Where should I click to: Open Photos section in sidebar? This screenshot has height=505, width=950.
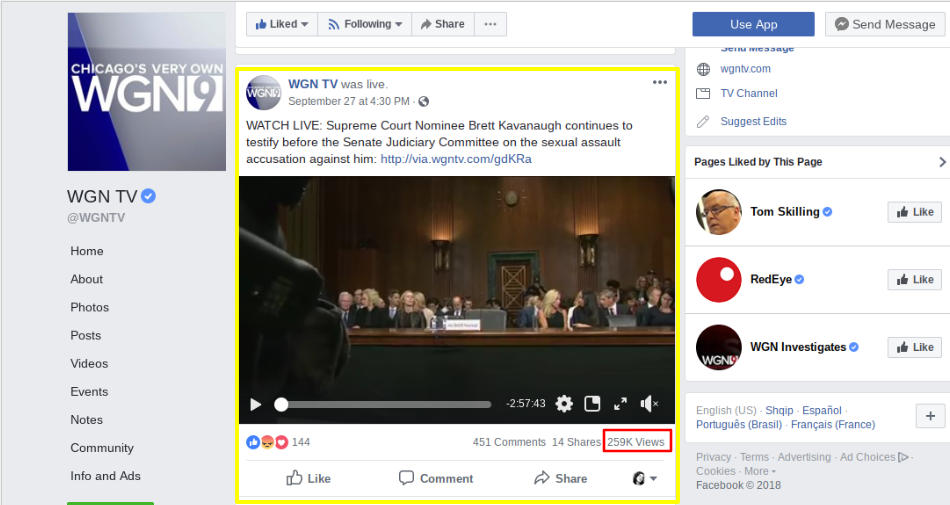coord(90,307)
